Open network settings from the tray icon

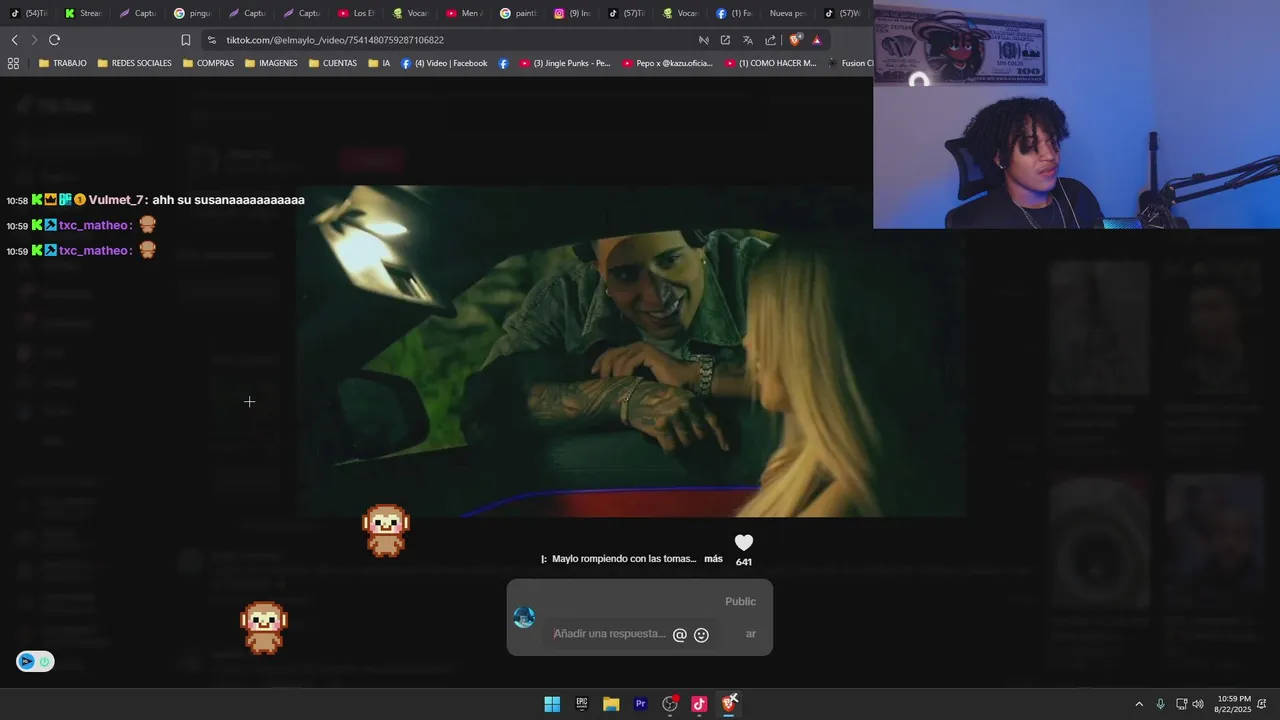(x=1181, y=704)
